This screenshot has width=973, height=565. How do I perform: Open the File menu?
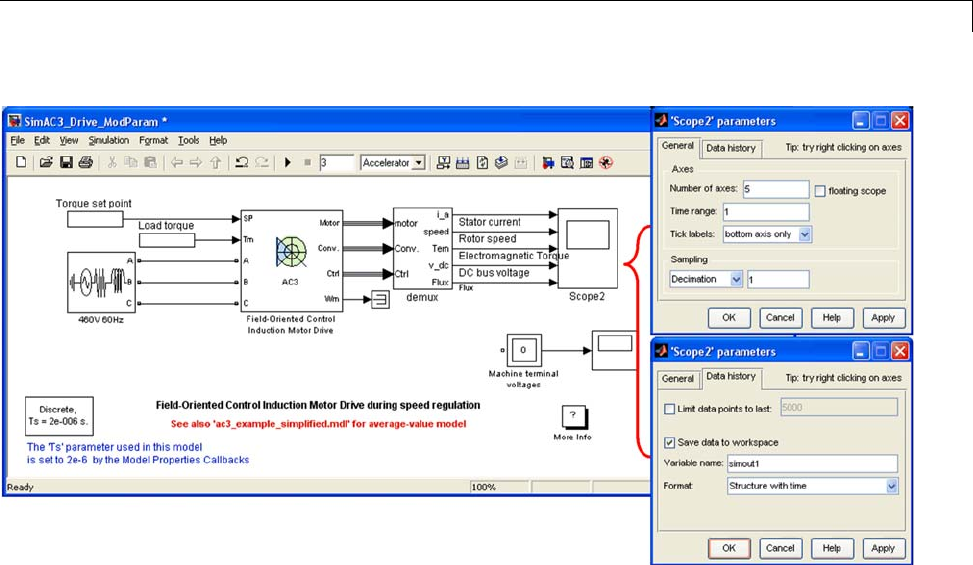[17, 140]
